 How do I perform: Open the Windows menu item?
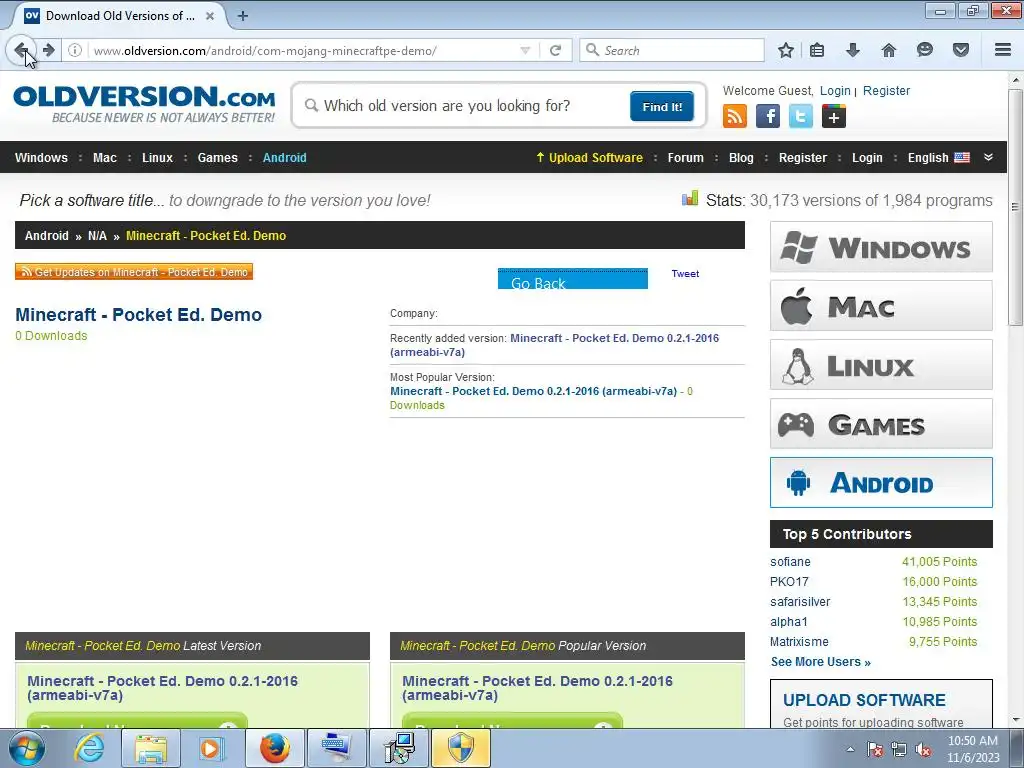coord(41,157)
